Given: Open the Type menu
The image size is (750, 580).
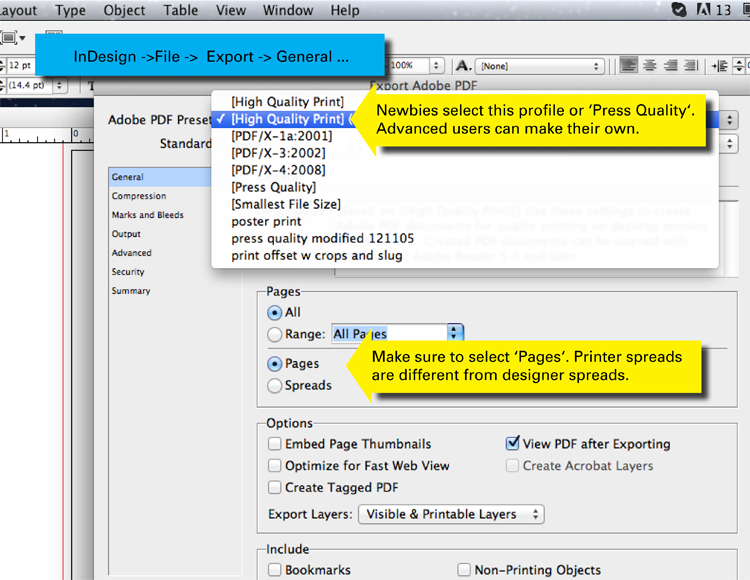Looking at the screenshot, I should (x=70, y=10).
